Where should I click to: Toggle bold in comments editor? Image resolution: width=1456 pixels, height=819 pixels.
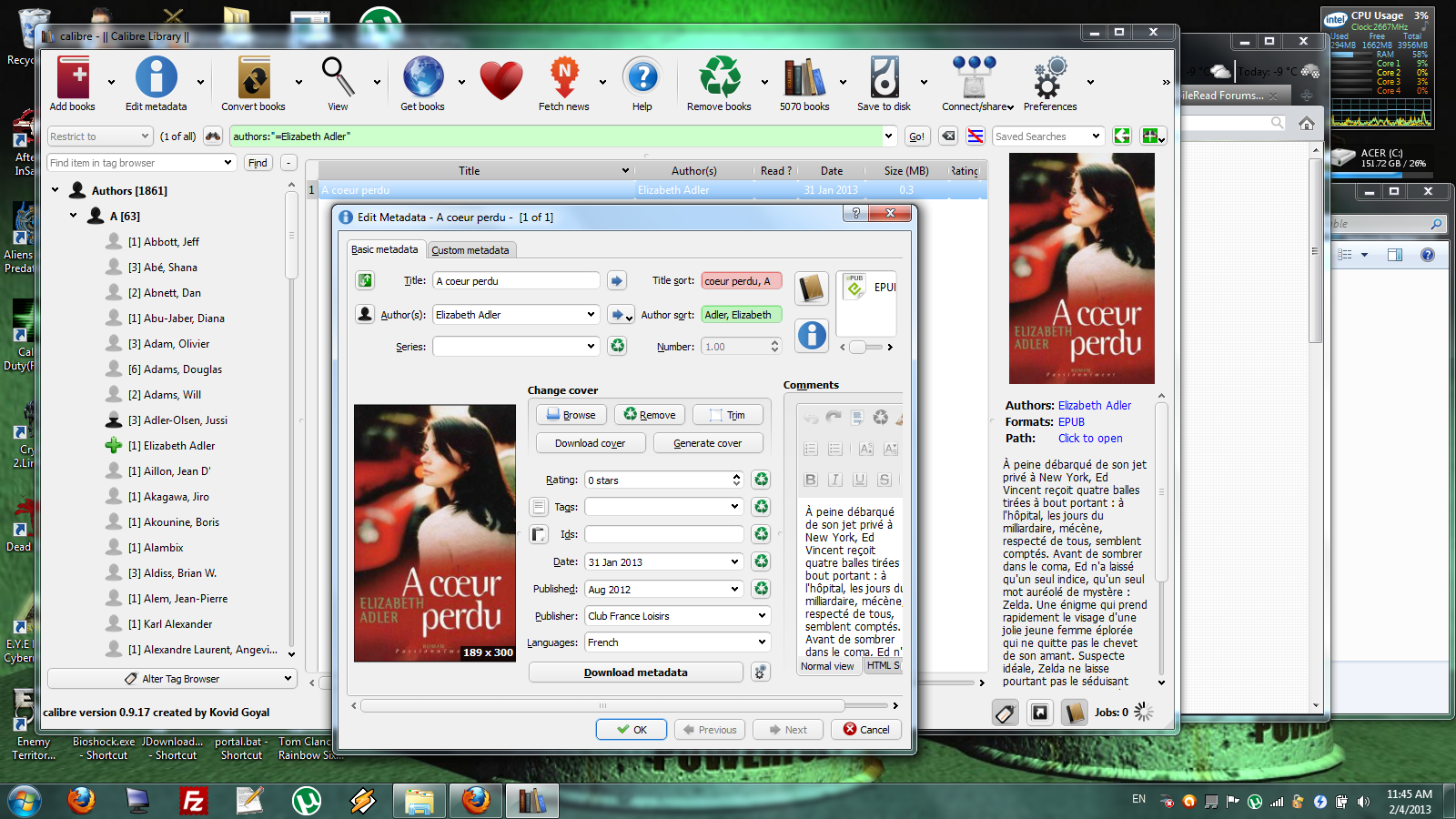tap(811, 480)
